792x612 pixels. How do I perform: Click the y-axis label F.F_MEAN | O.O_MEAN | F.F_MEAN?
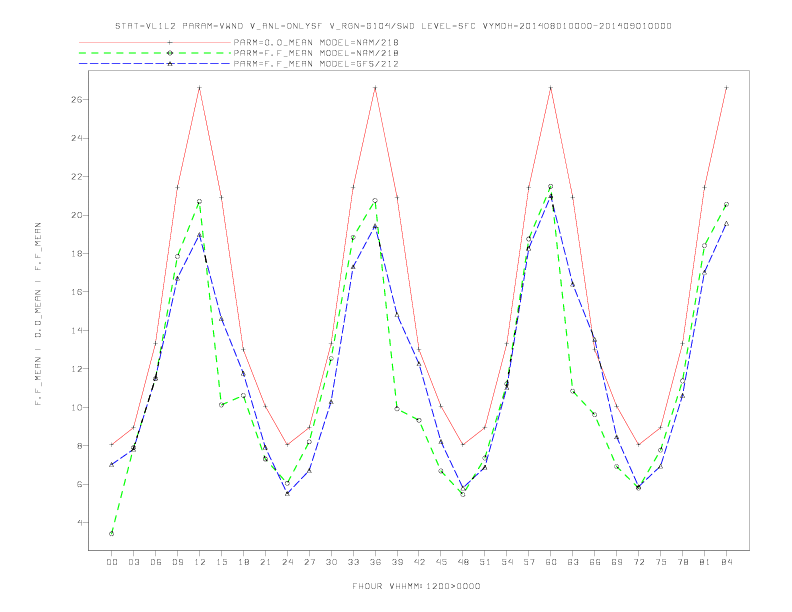click(38, 314)
